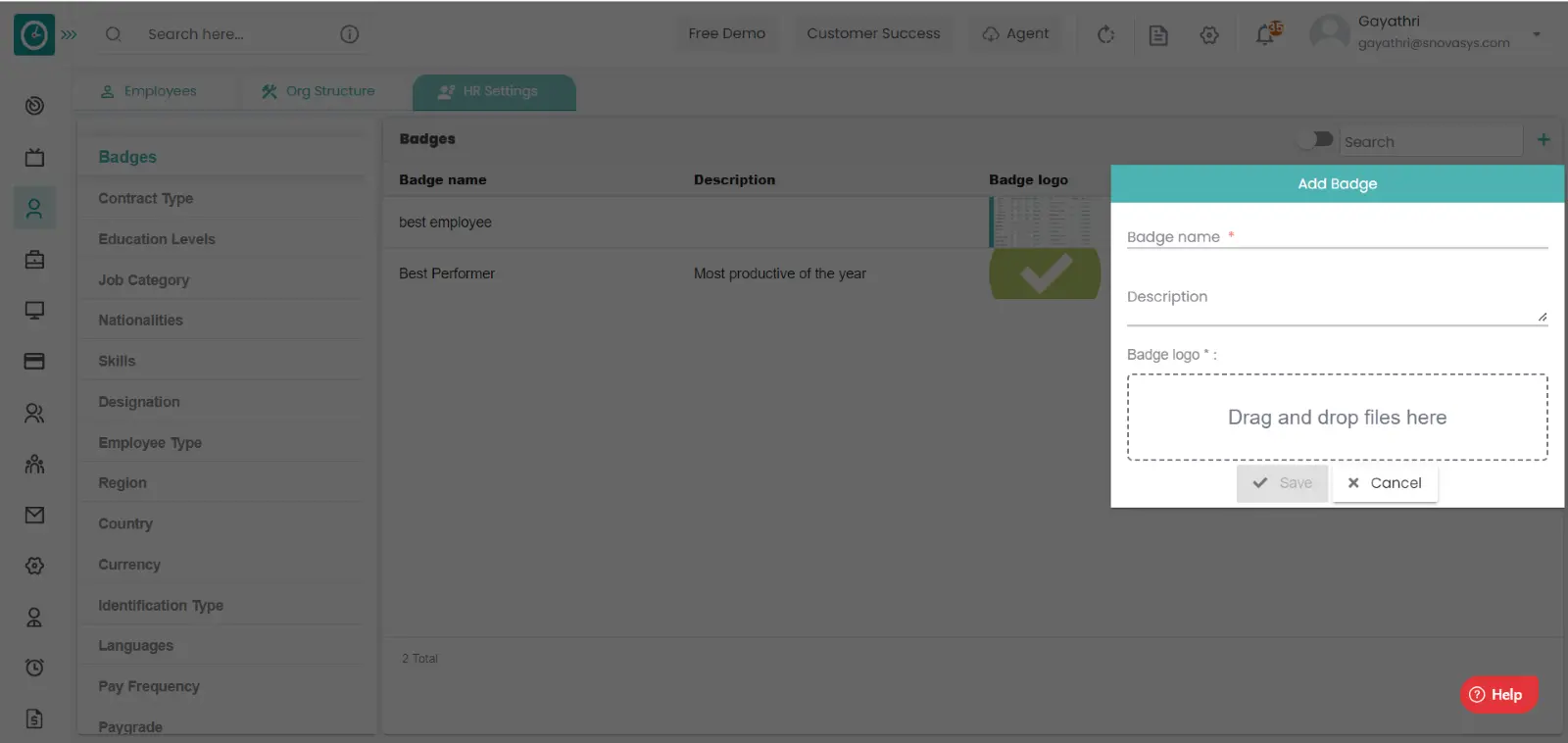Click the Save button in Add Badge
The width and height of the screenshot is (1568, 743).
click(x=1282, y=483)
